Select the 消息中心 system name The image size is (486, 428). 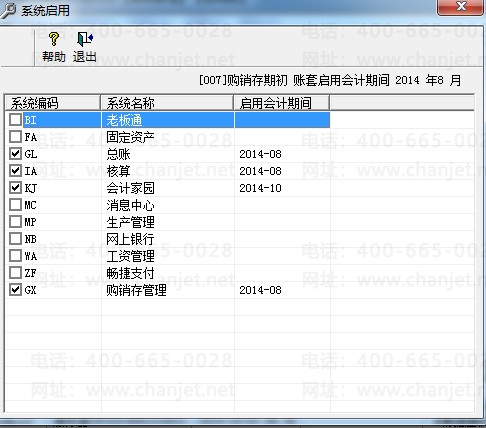130,205
